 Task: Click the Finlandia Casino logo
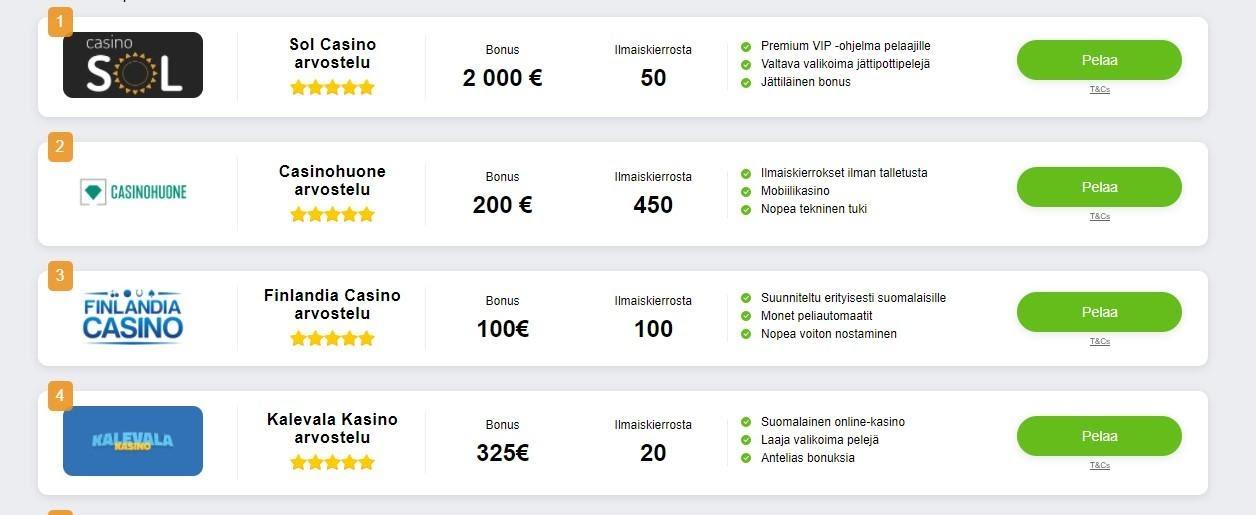133,317
